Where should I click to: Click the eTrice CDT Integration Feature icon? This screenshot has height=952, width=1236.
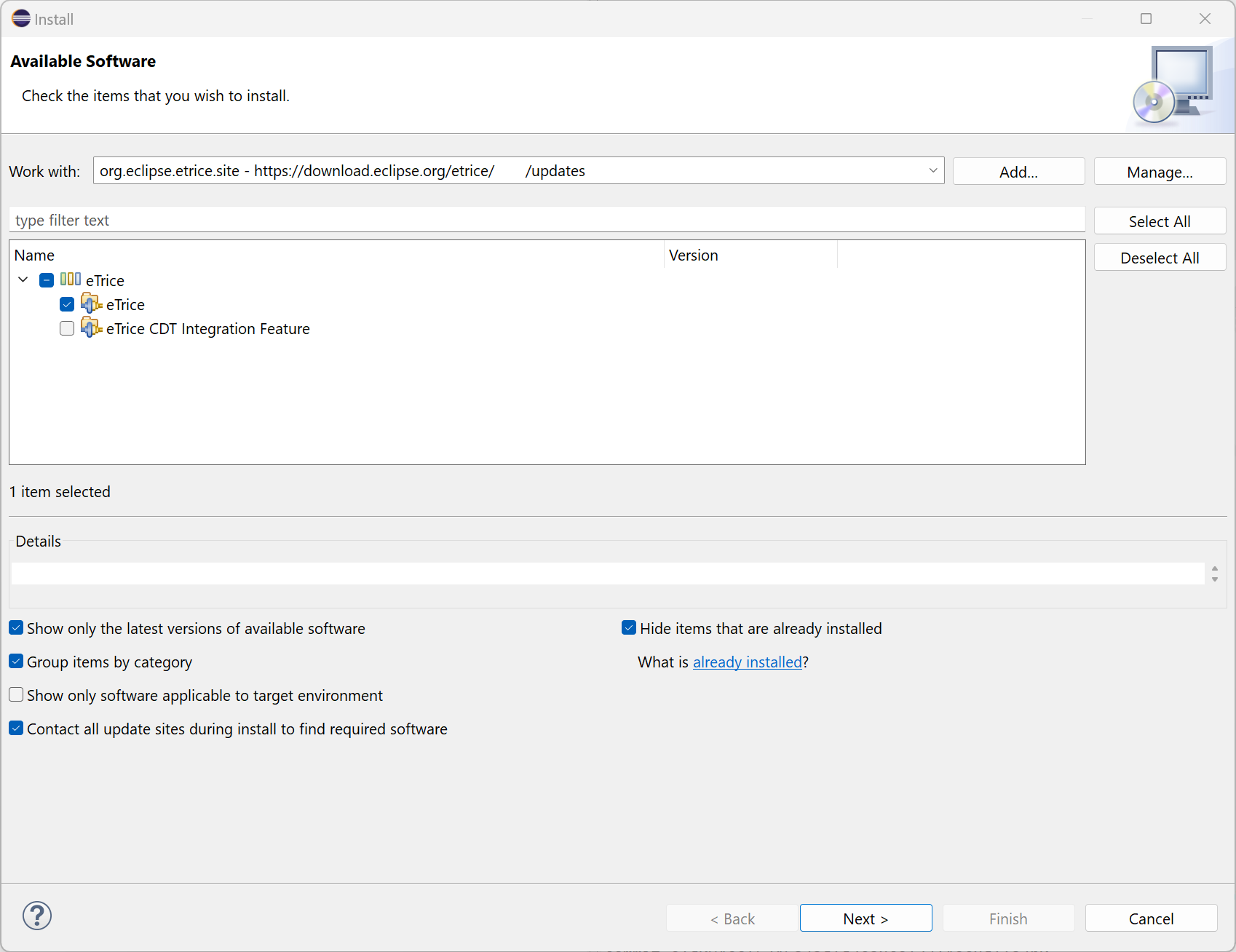[x=91, y=328]
